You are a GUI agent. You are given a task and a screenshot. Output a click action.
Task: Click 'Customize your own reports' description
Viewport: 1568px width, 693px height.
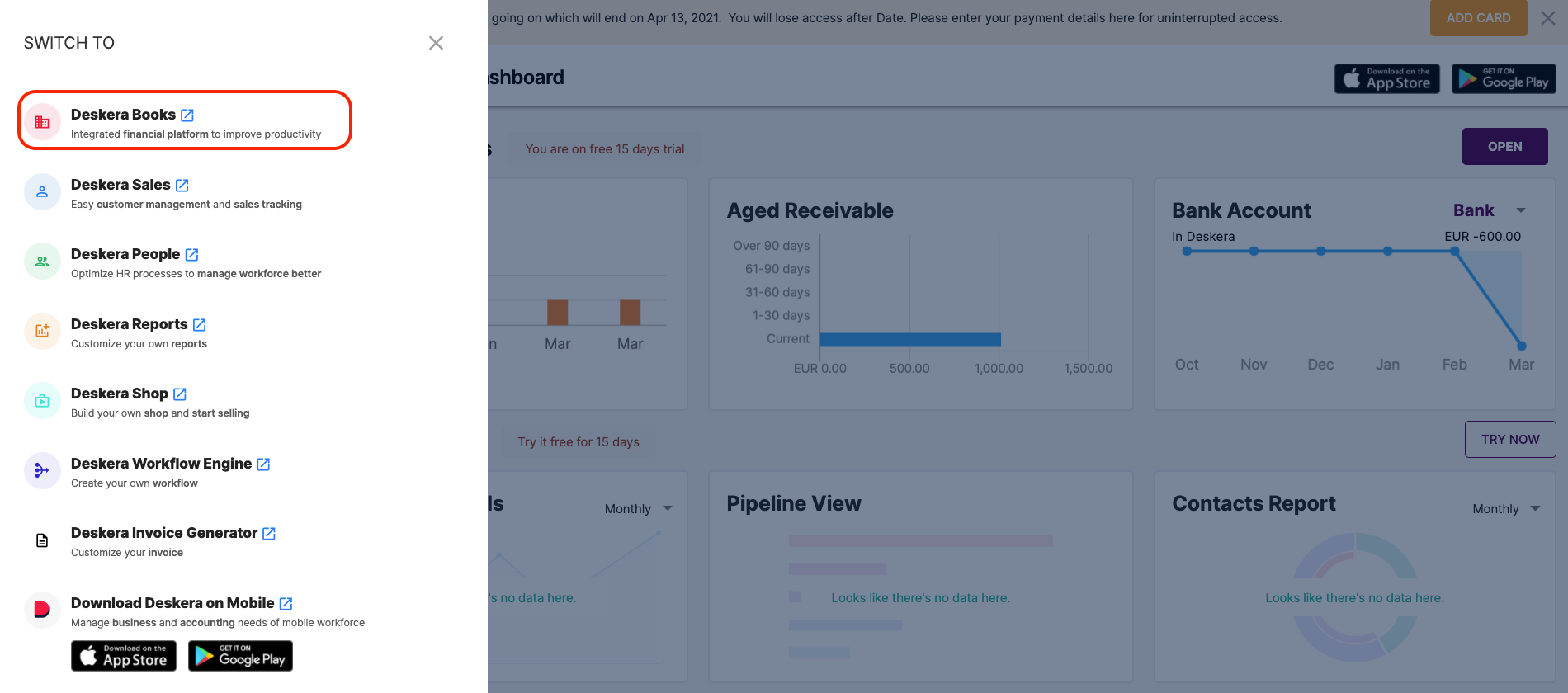(139, 344)
